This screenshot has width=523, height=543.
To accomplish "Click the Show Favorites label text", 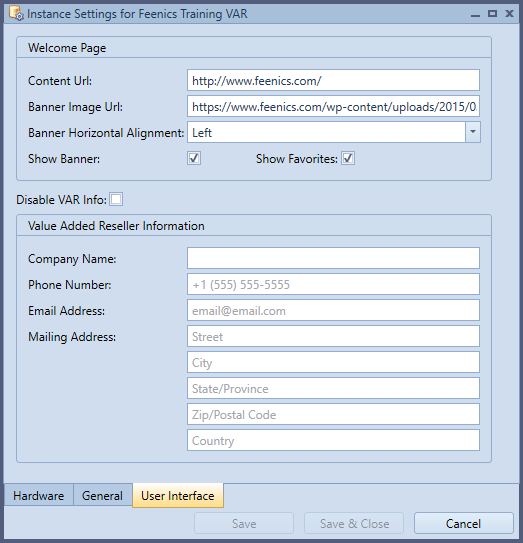I will pyautogui.click(x=296, y=159).
